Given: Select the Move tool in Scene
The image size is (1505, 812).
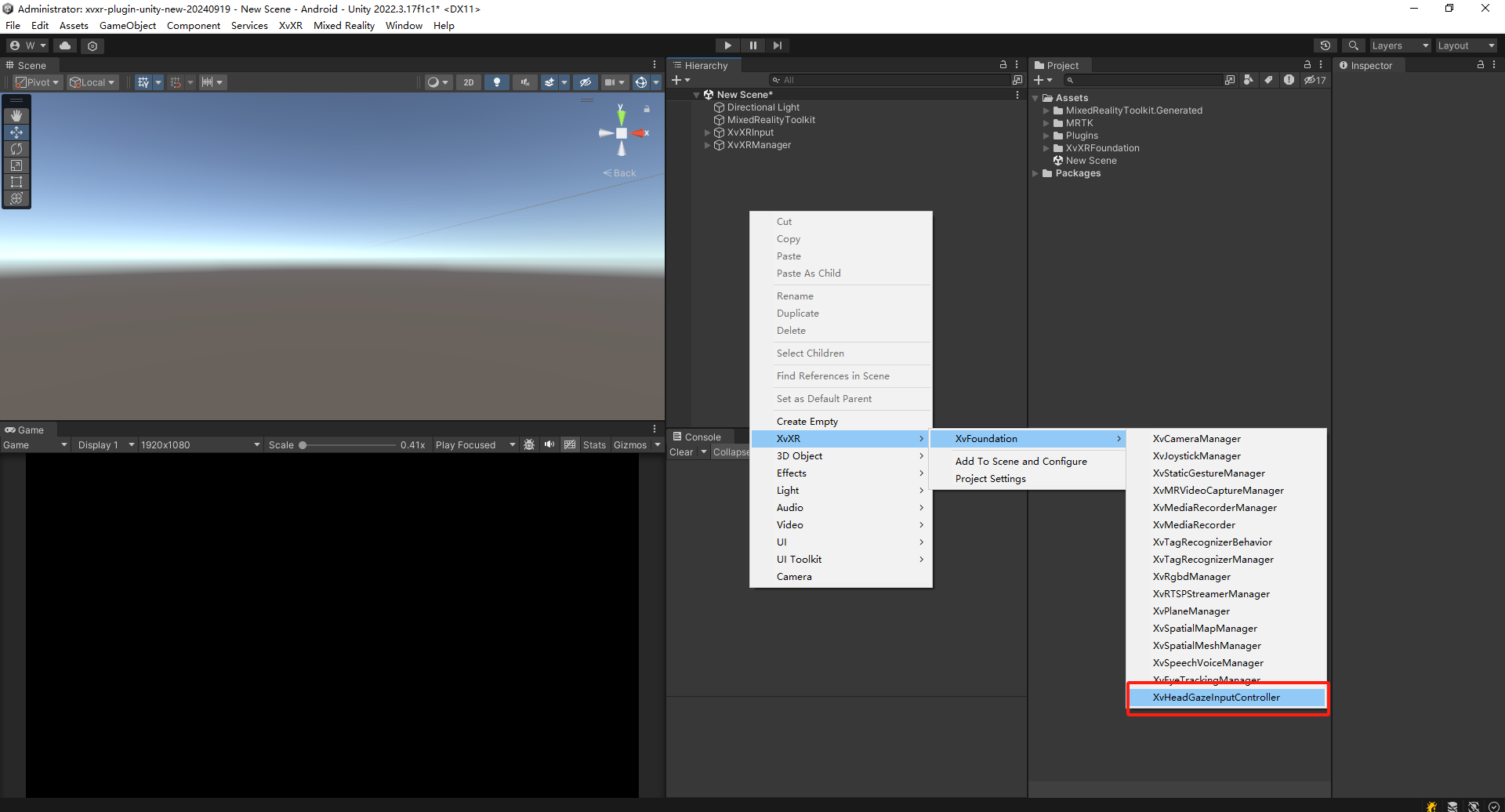Looking at the screenshot, I should 16,132.
